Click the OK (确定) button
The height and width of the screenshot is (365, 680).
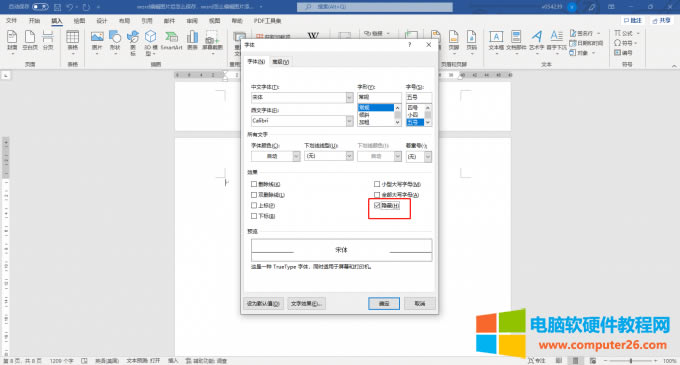point(384,303)
